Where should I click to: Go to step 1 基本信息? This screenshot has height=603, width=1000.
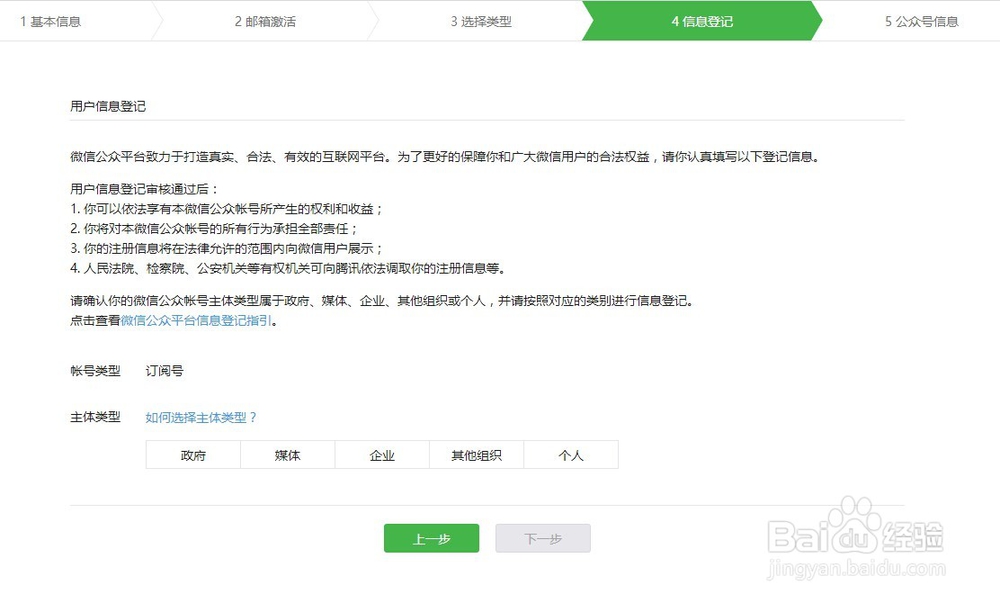pyautogui.click(x=50, y=21)
